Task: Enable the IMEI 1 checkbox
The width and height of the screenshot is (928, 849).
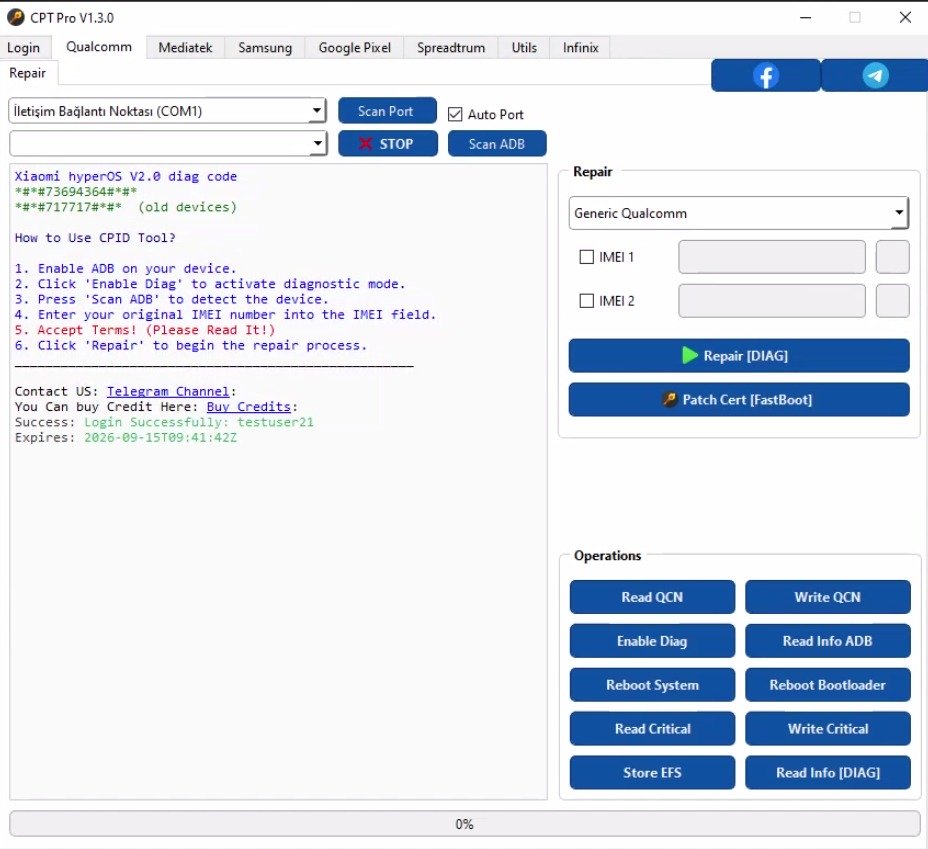Action: [x=586, y=257]
